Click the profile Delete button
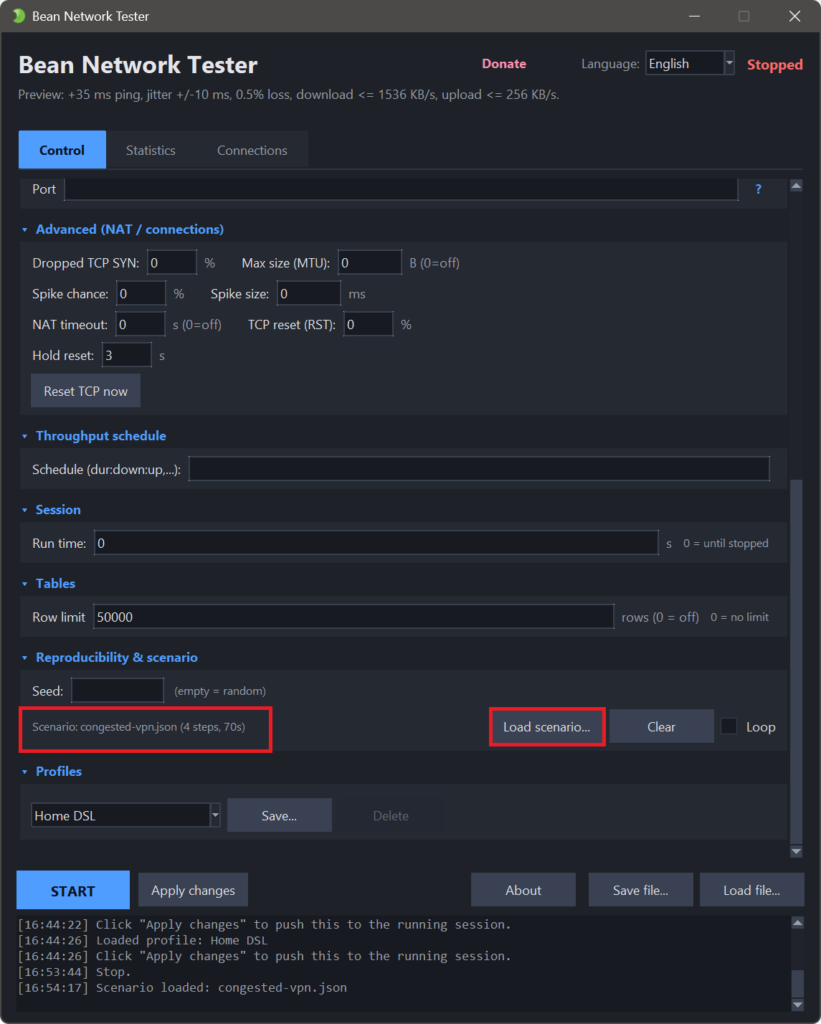Viewport: 821px width, 1024px height. [391, 815]
